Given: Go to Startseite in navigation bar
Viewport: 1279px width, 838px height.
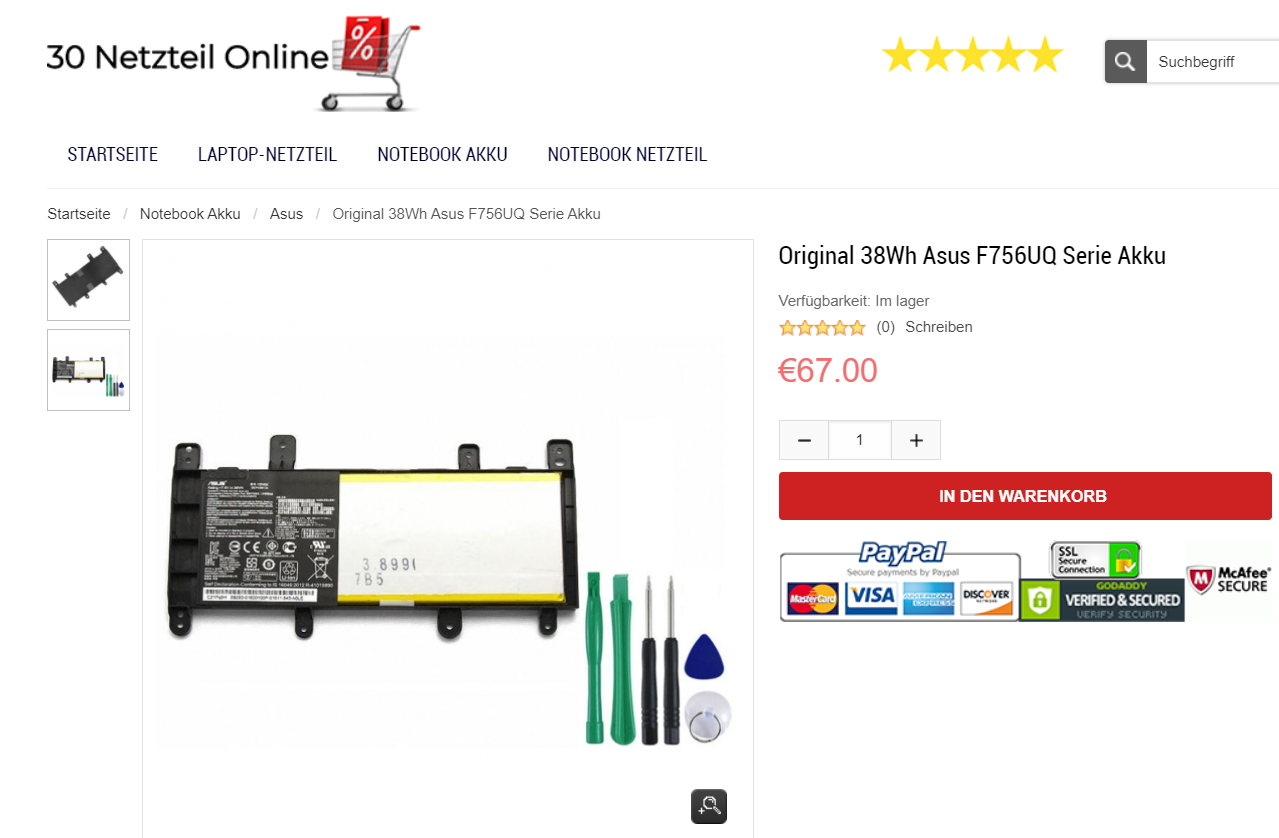Looking at the screenshot, I should point(113,154).
